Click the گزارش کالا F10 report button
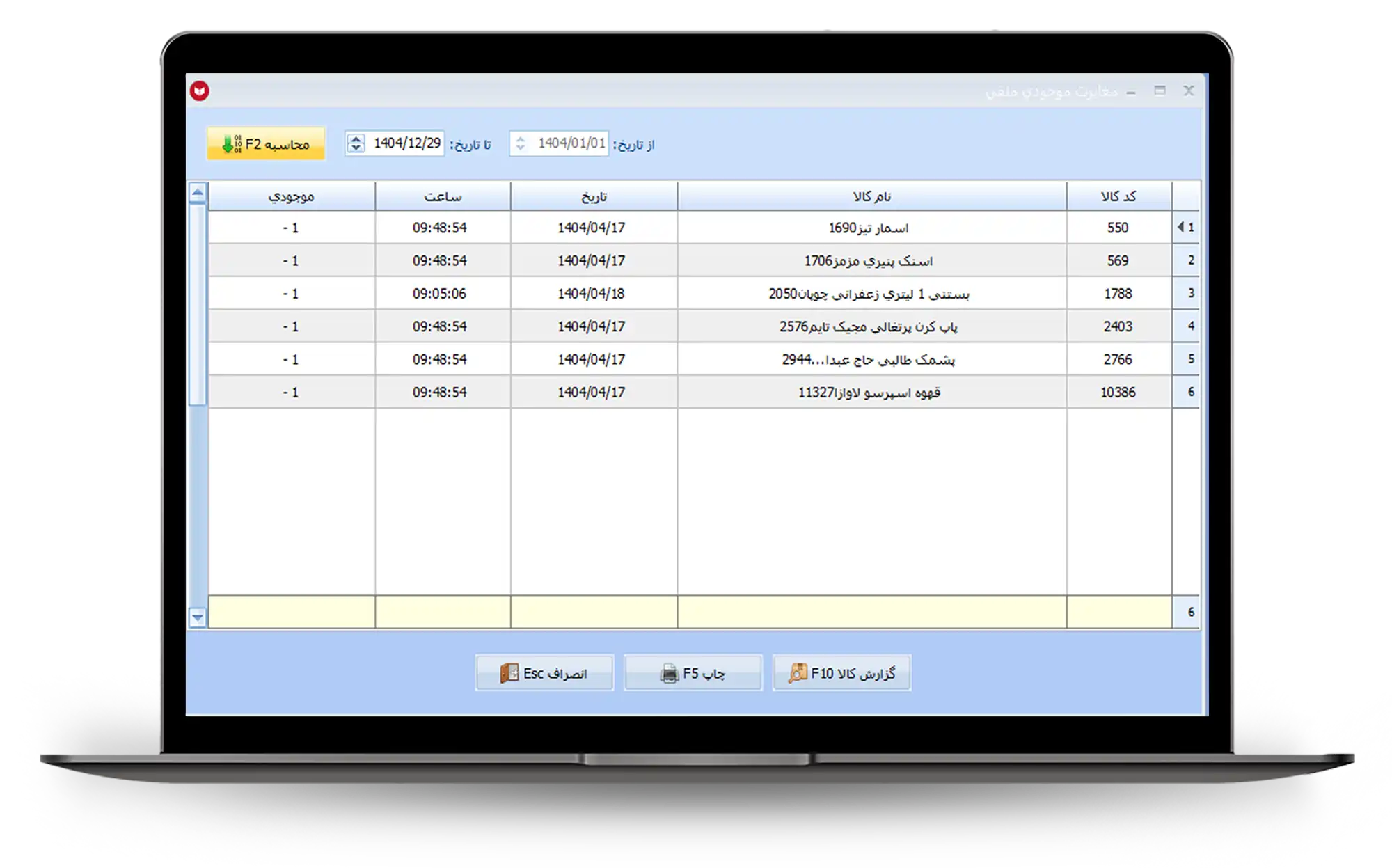This screenshot has height=868, width=1392. tap(841, 673)
